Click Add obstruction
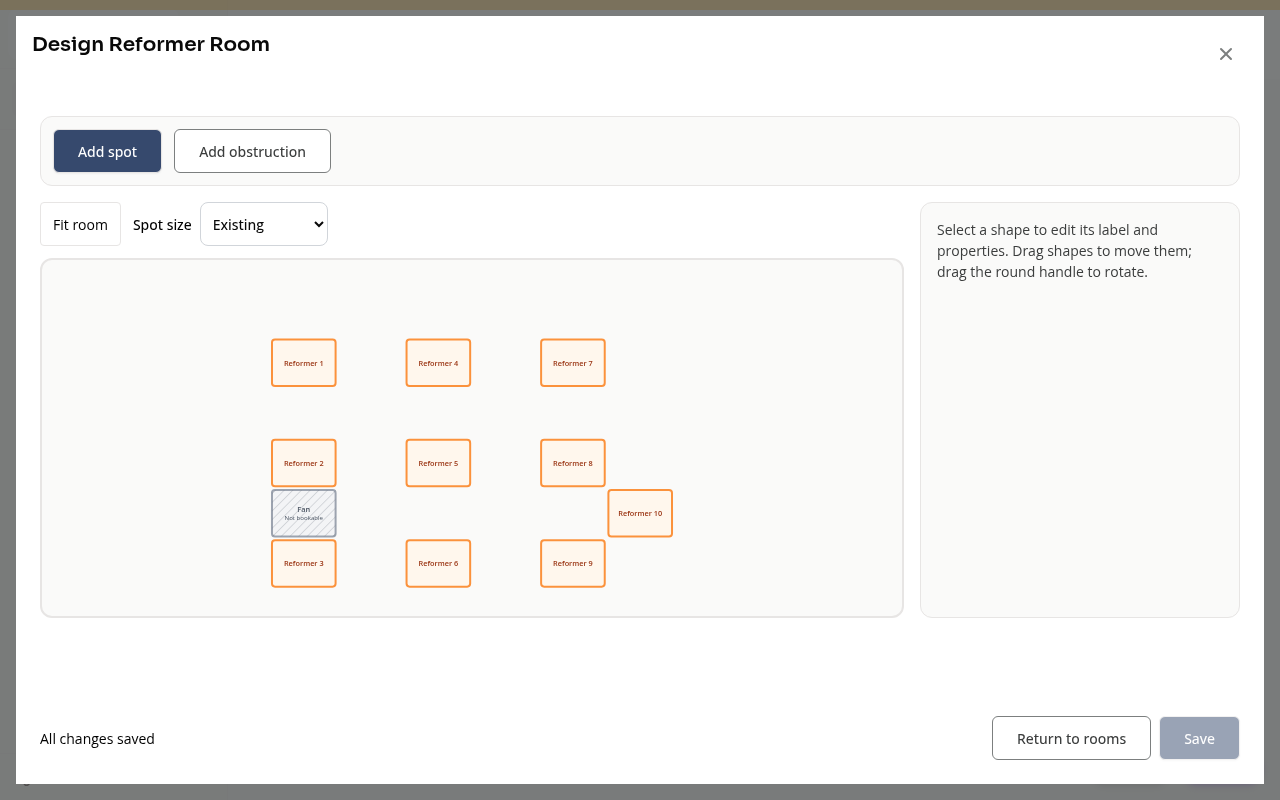Screen dimensions: 1280x800 tap(252, 151)
